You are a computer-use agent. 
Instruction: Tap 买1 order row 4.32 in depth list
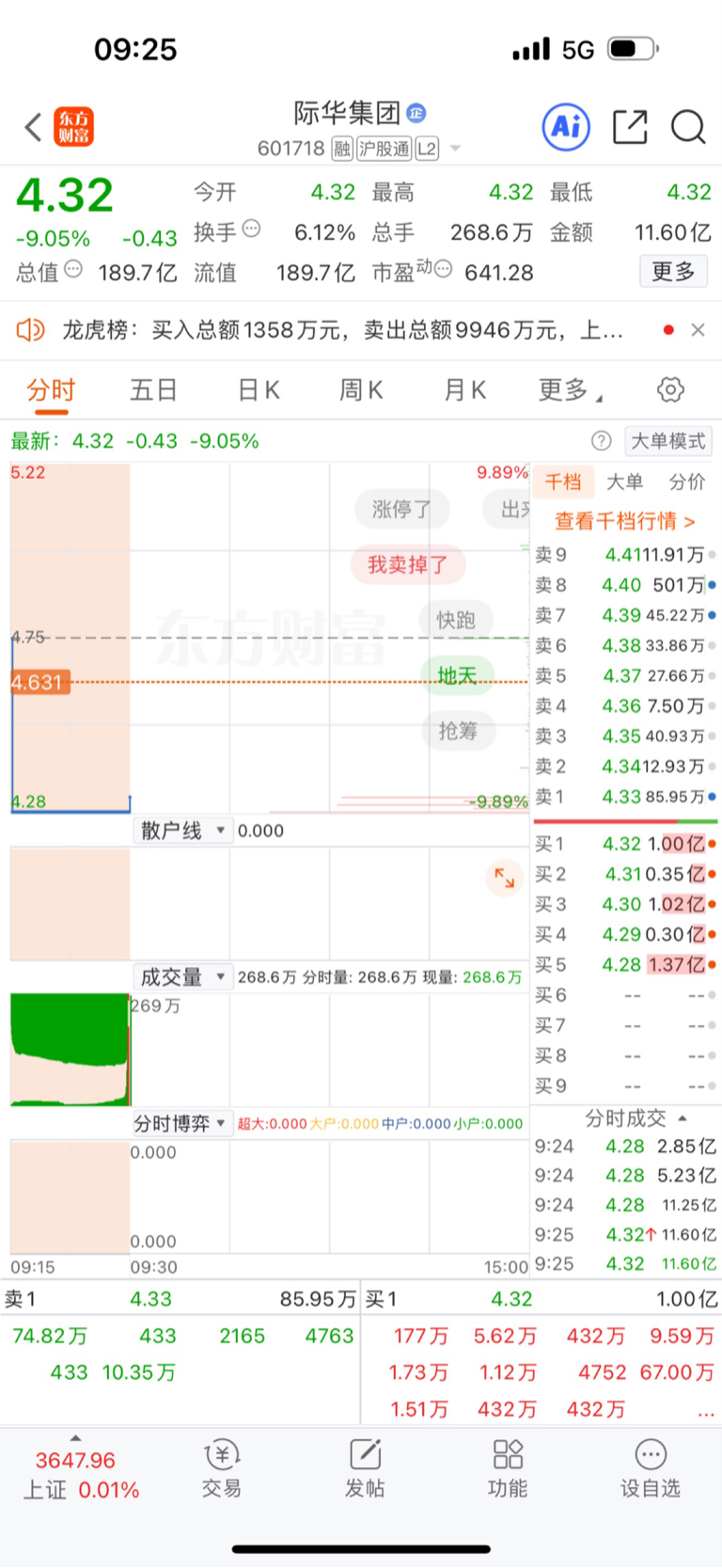pos(625,844)
